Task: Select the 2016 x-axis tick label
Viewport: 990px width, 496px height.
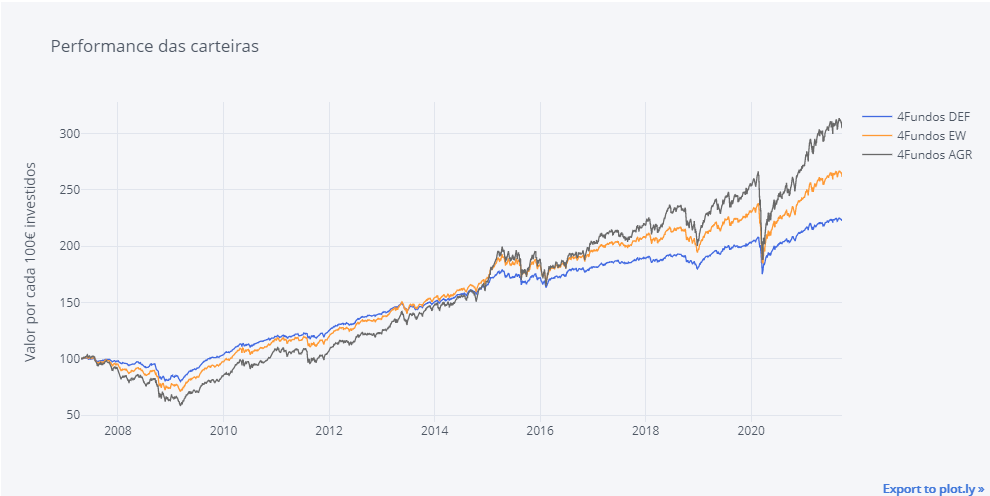Action: point(540,432)
